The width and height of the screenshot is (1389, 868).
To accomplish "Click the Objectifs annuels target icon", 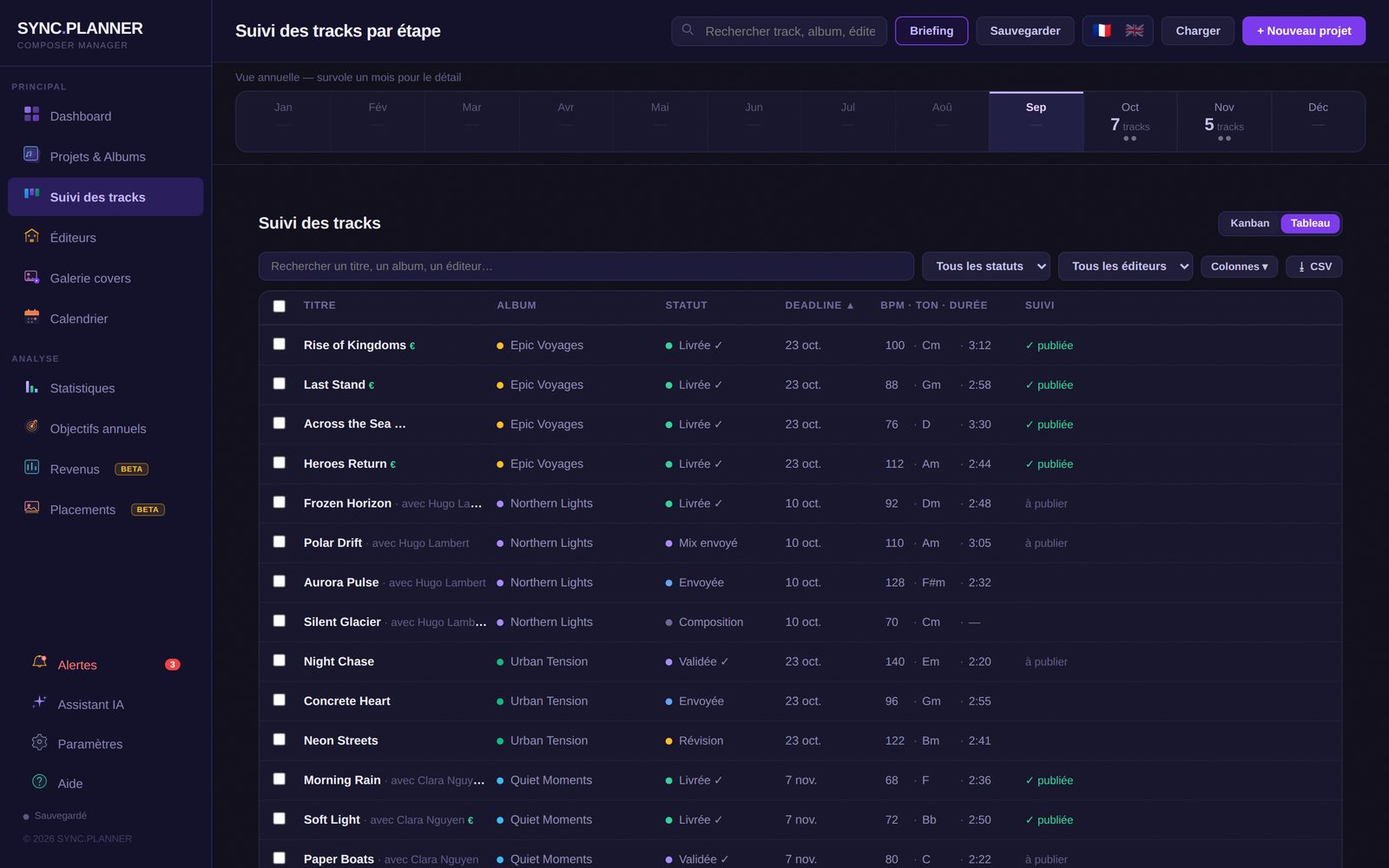I will [x=31, y=426].
